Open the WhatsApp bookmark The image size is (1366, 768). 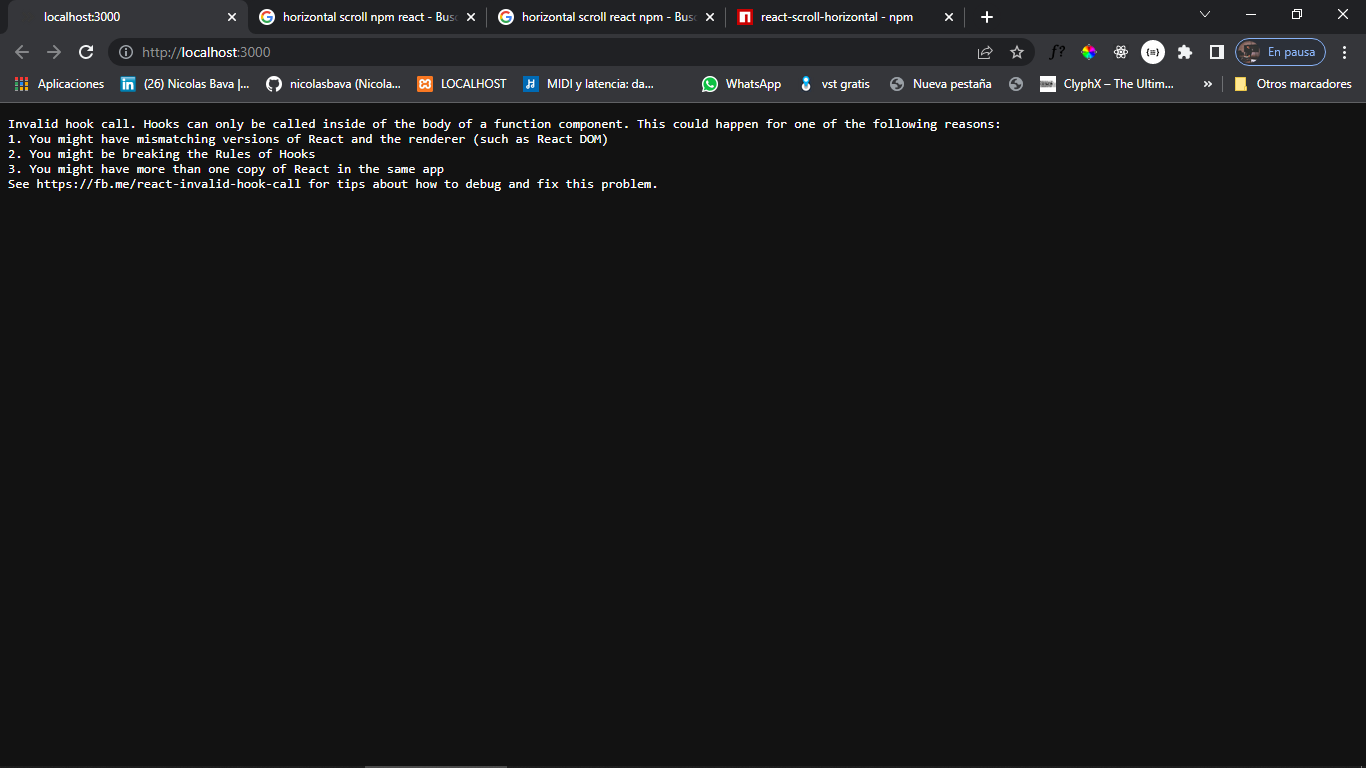coord(741,84)
